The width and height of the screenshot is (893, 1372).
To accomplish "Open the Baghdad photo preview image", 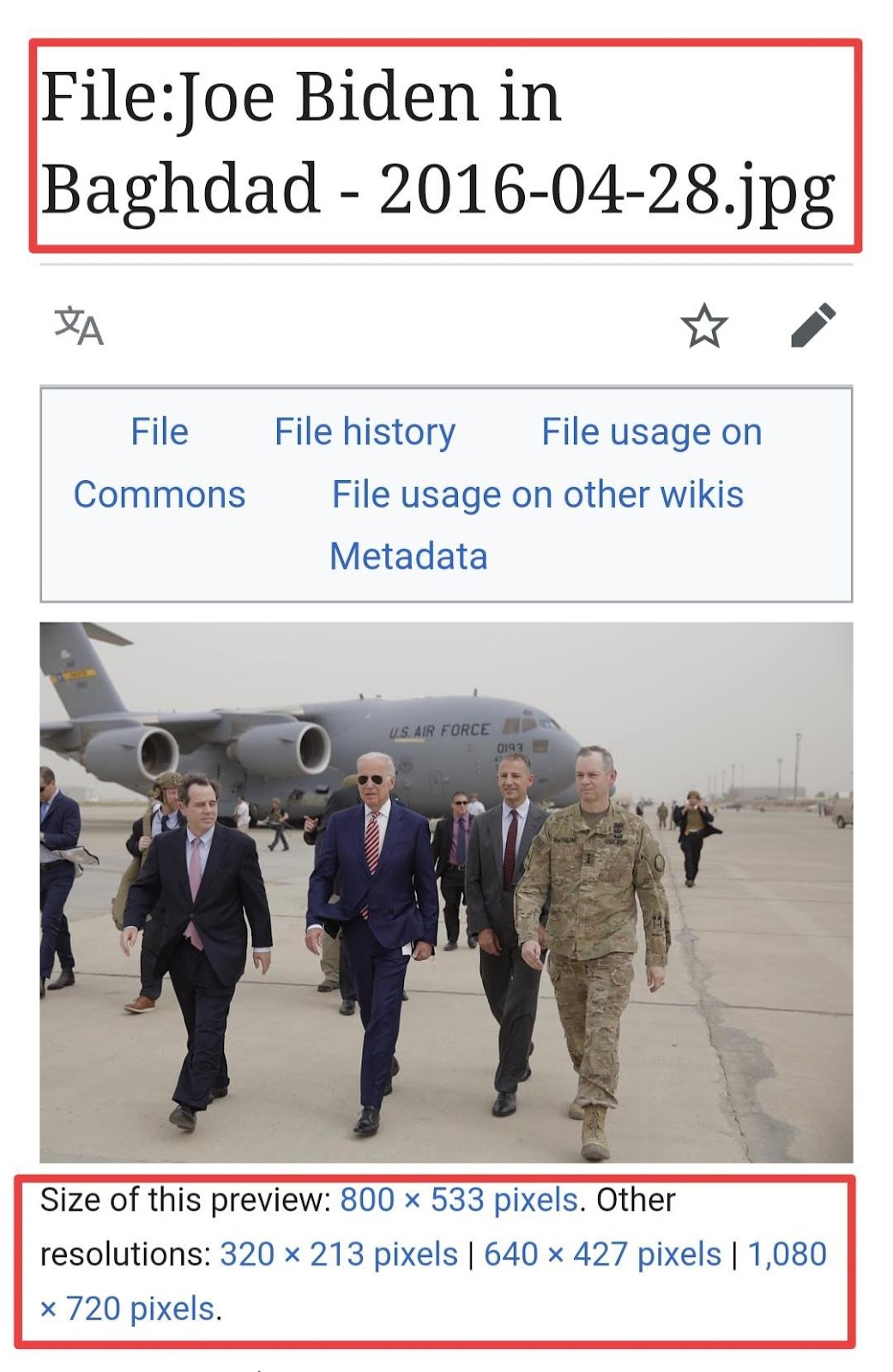I will (x=446, y=892).
